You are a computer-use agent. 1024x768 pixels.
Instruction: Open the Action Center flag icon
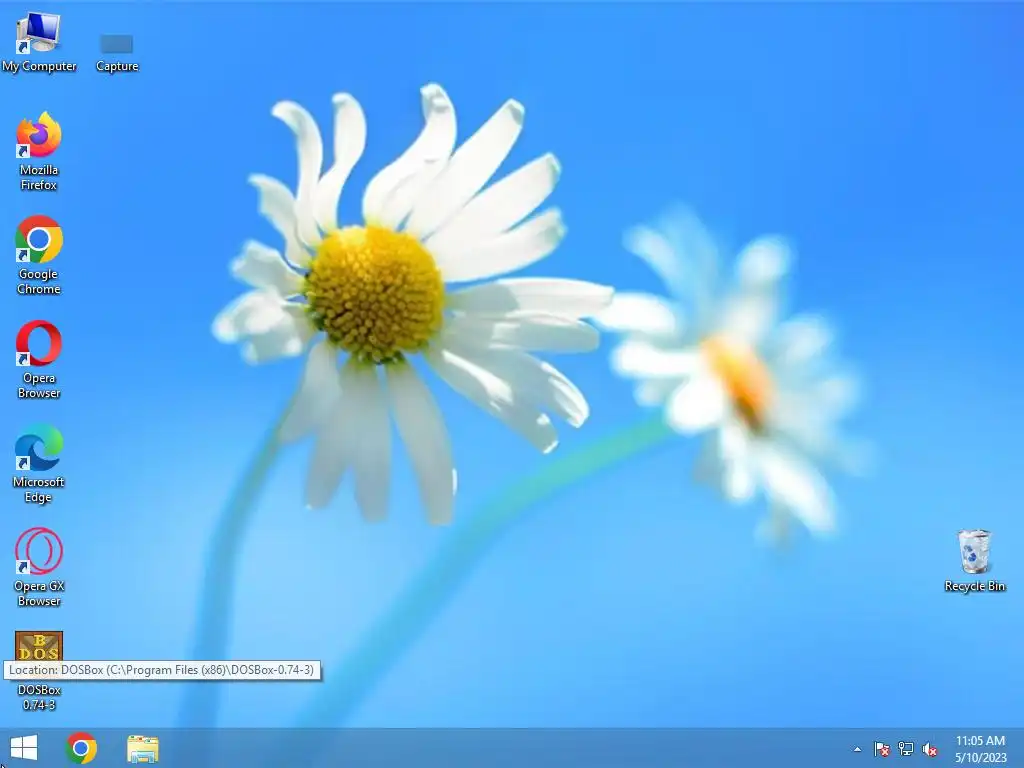[x=882, y=749]
